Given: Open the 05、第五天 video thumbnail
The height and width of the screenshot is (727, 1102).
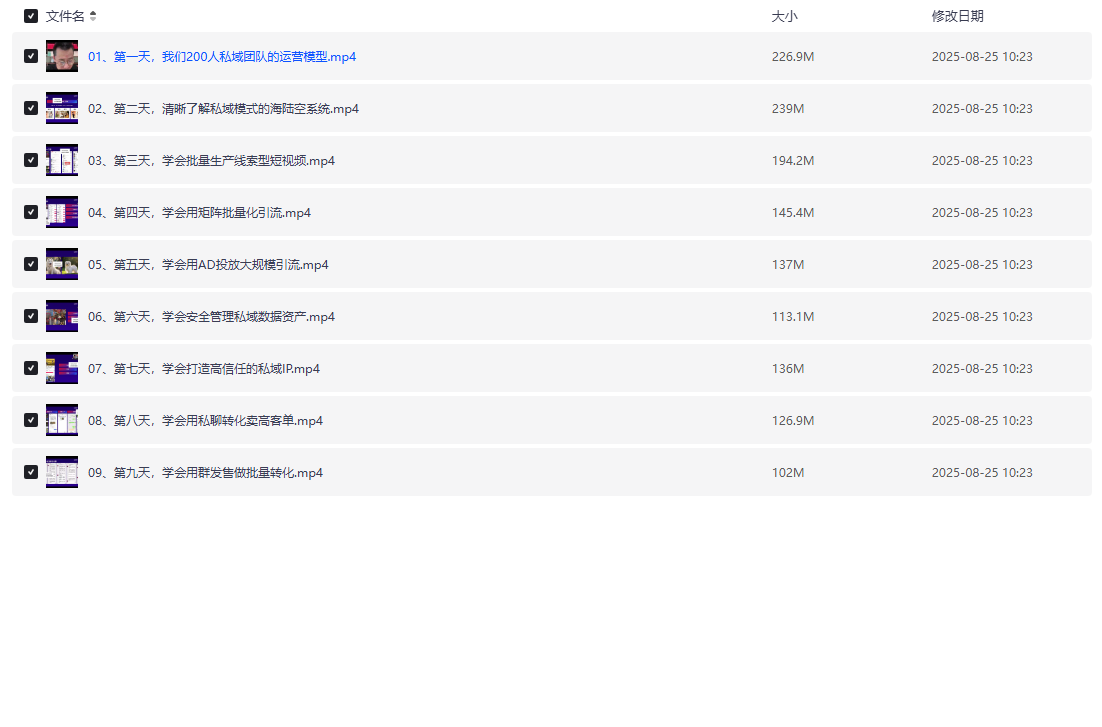Looking at the screenshot, I should 62,264.
